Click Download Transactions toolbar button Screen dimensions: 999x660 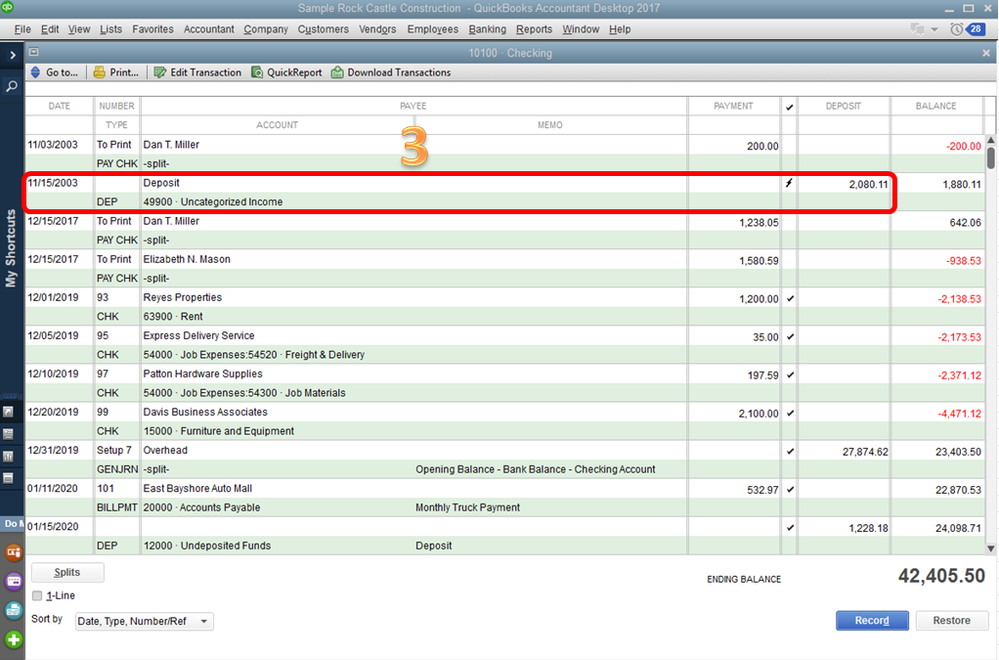[391, 73]
